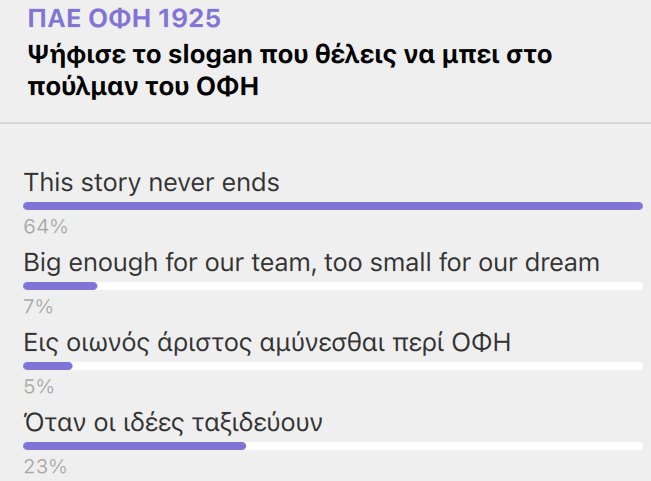Pick the 'Όταν οι ιδέες ταξιδεύουν' option
The image size is (651, 481).
click(x=173, y=423)
